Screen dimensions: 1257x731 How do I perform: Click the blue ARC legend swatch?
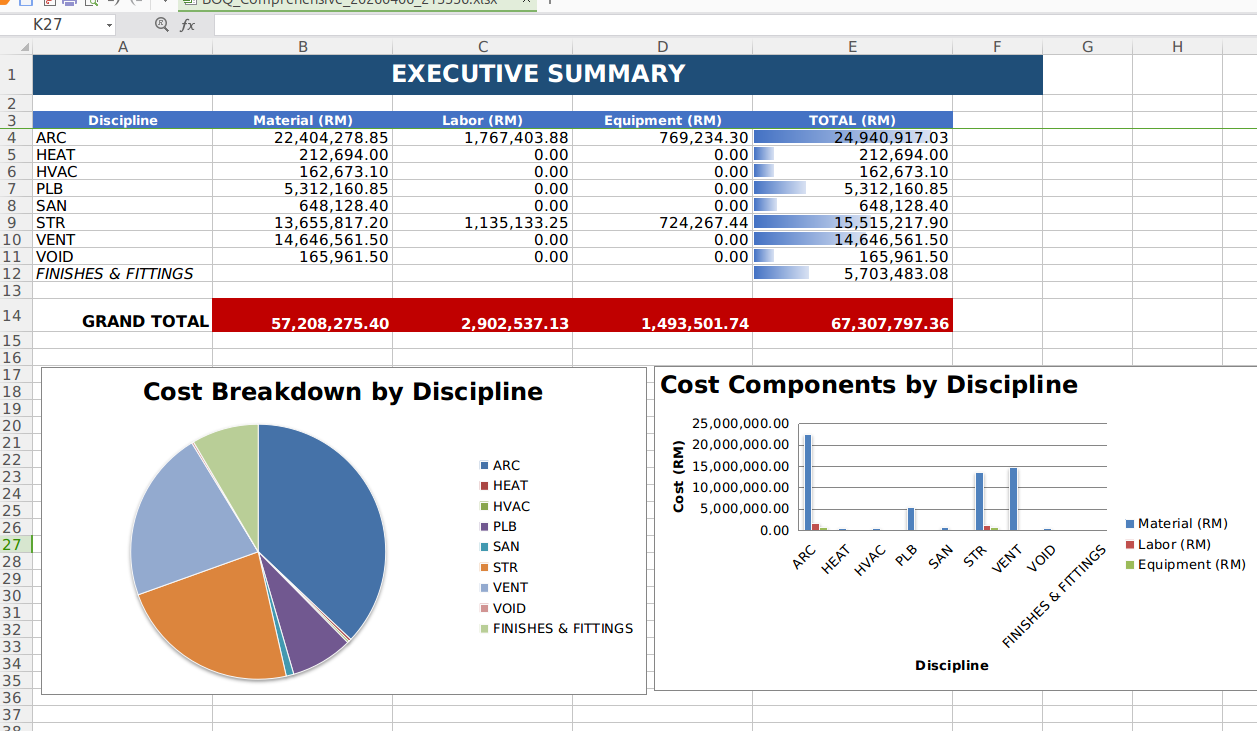(x=485, y=466)
